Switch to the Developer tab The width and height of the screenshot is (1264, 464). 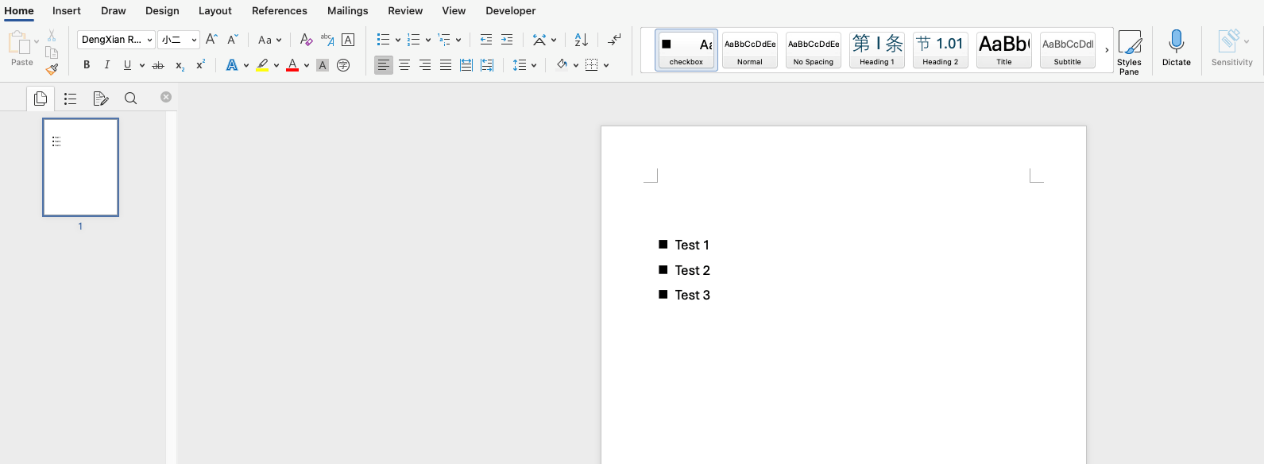(x=511, y=11)
